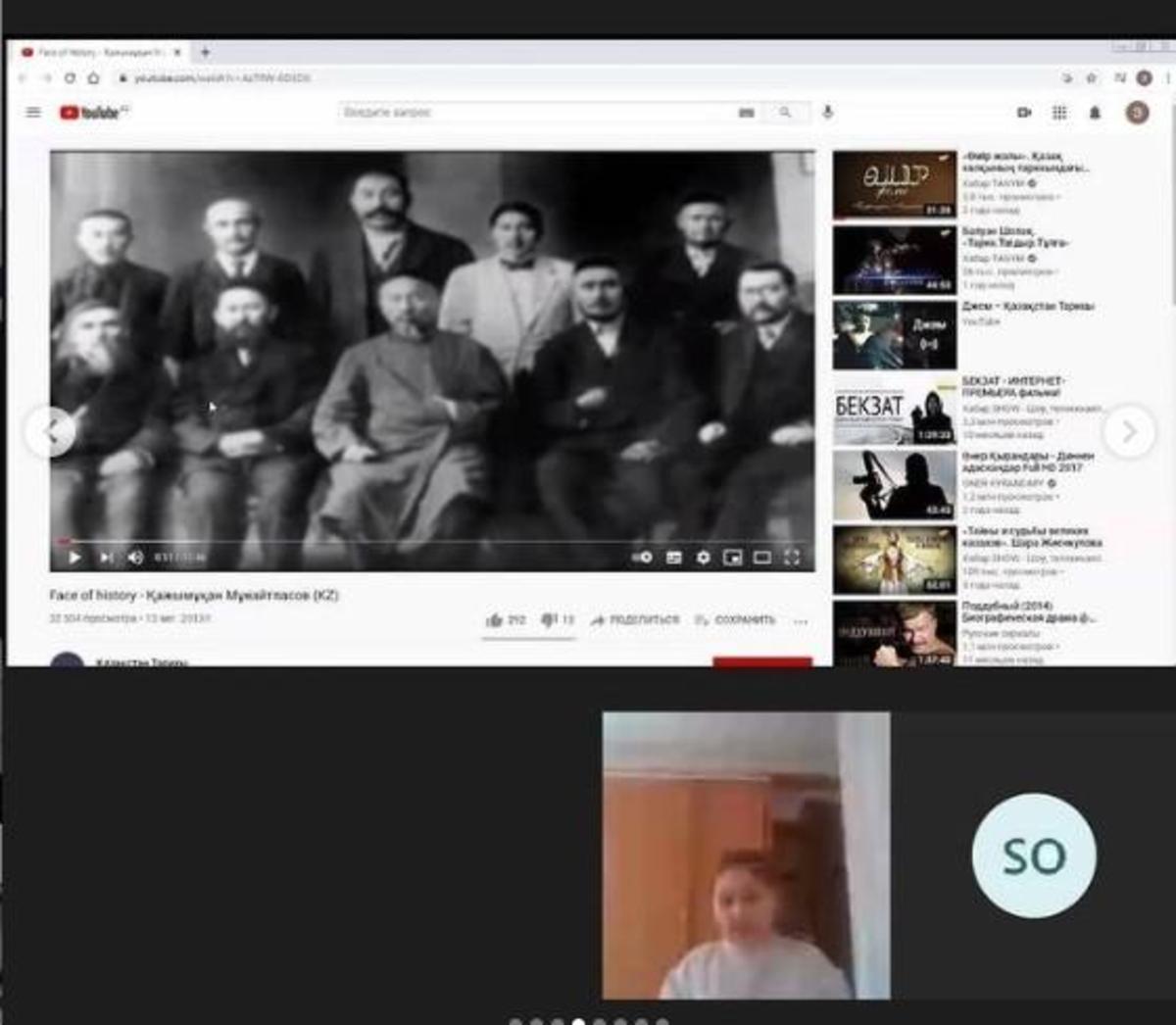The height and width of the screenshot is (1025, 1176).
Task: Toggle subtitles in the video player
Action: pyautogui.click(x=673, y=558)
